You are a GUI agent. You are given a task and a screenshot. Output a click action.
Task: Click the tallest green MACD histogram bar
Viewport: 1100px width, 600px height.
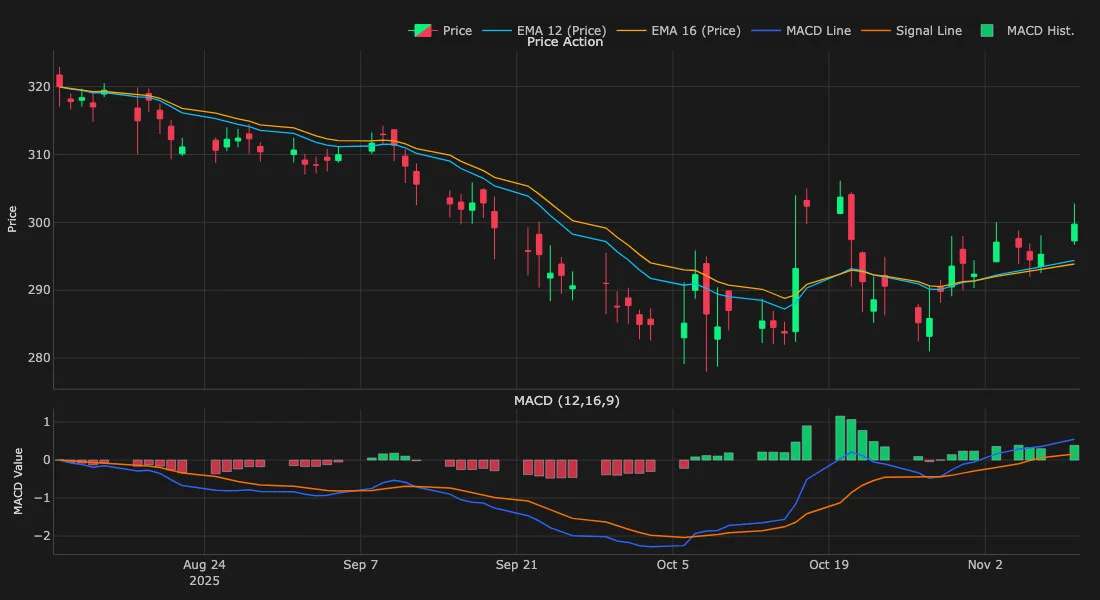coord(840,438)
